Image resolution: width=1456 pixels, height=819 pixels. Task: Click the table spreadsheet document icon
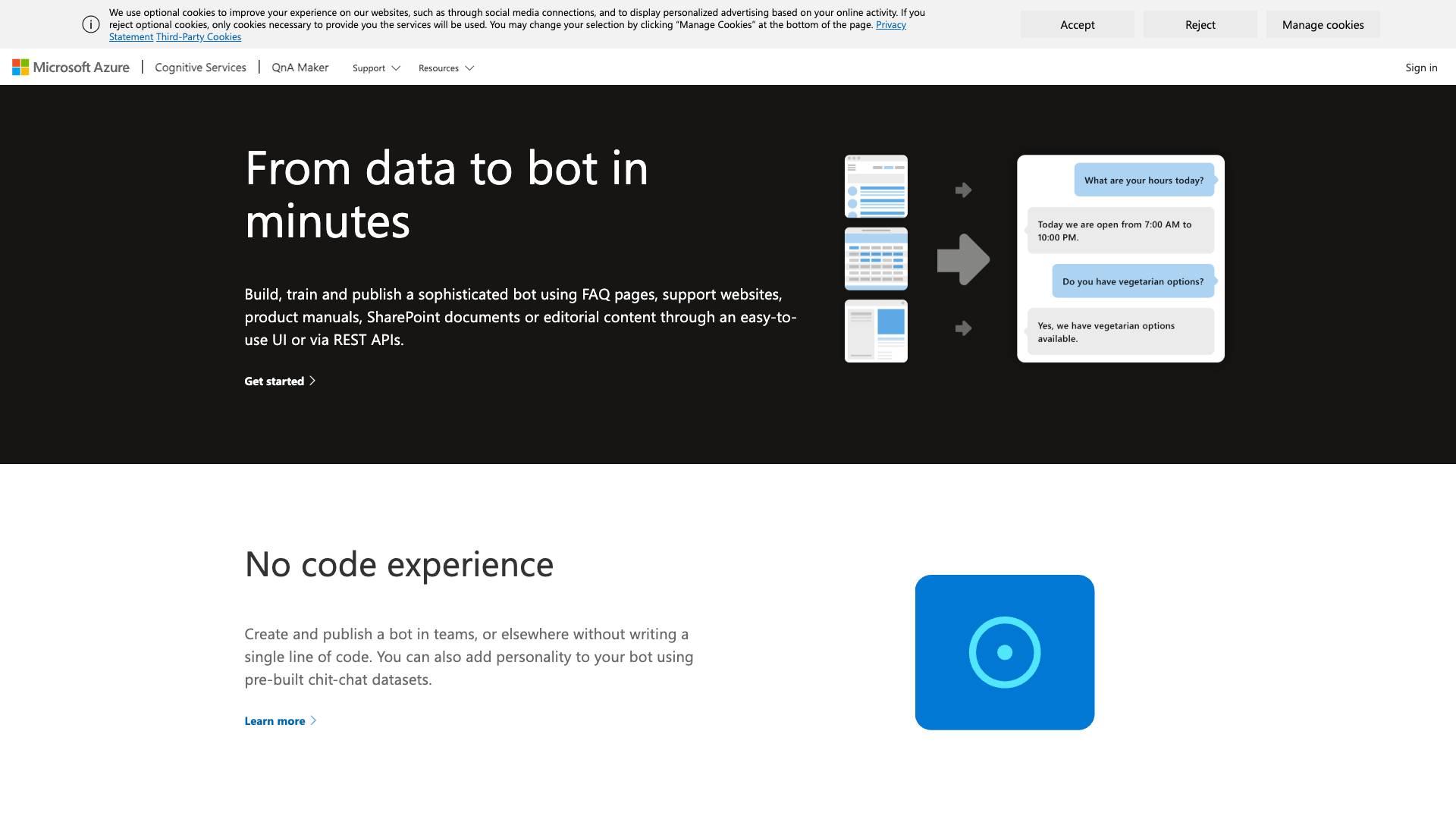click(876, 259)
